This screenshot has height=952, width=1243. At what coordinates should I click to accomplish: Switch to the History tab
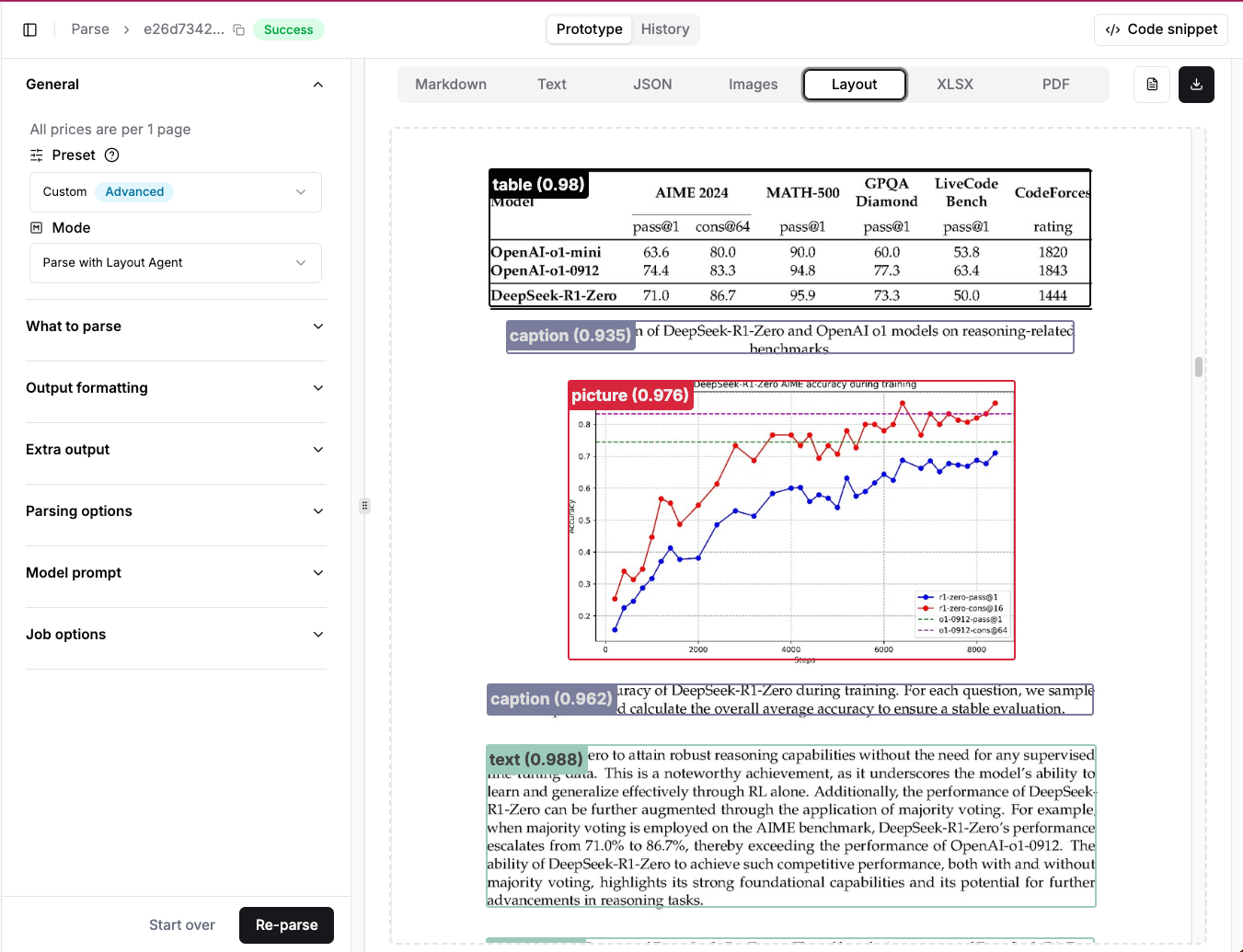pyautogui.click(x=665, y=29)
